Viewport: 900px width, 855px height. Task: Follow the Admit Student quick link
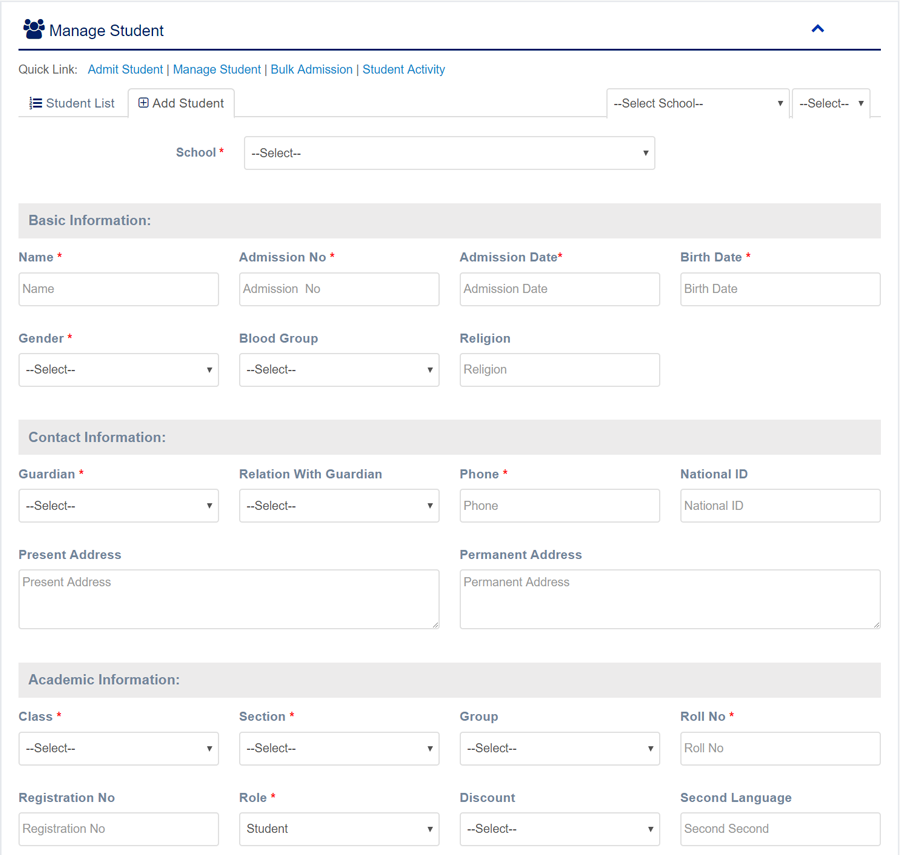tap(125, 70)
